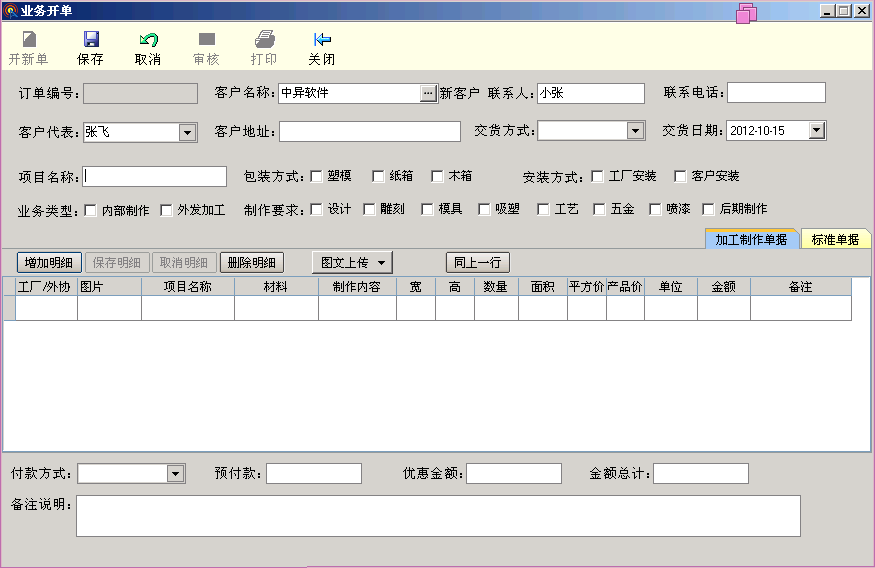Open customer lookup ellipsis button beside 客户名称

click(x=429, y=93)
